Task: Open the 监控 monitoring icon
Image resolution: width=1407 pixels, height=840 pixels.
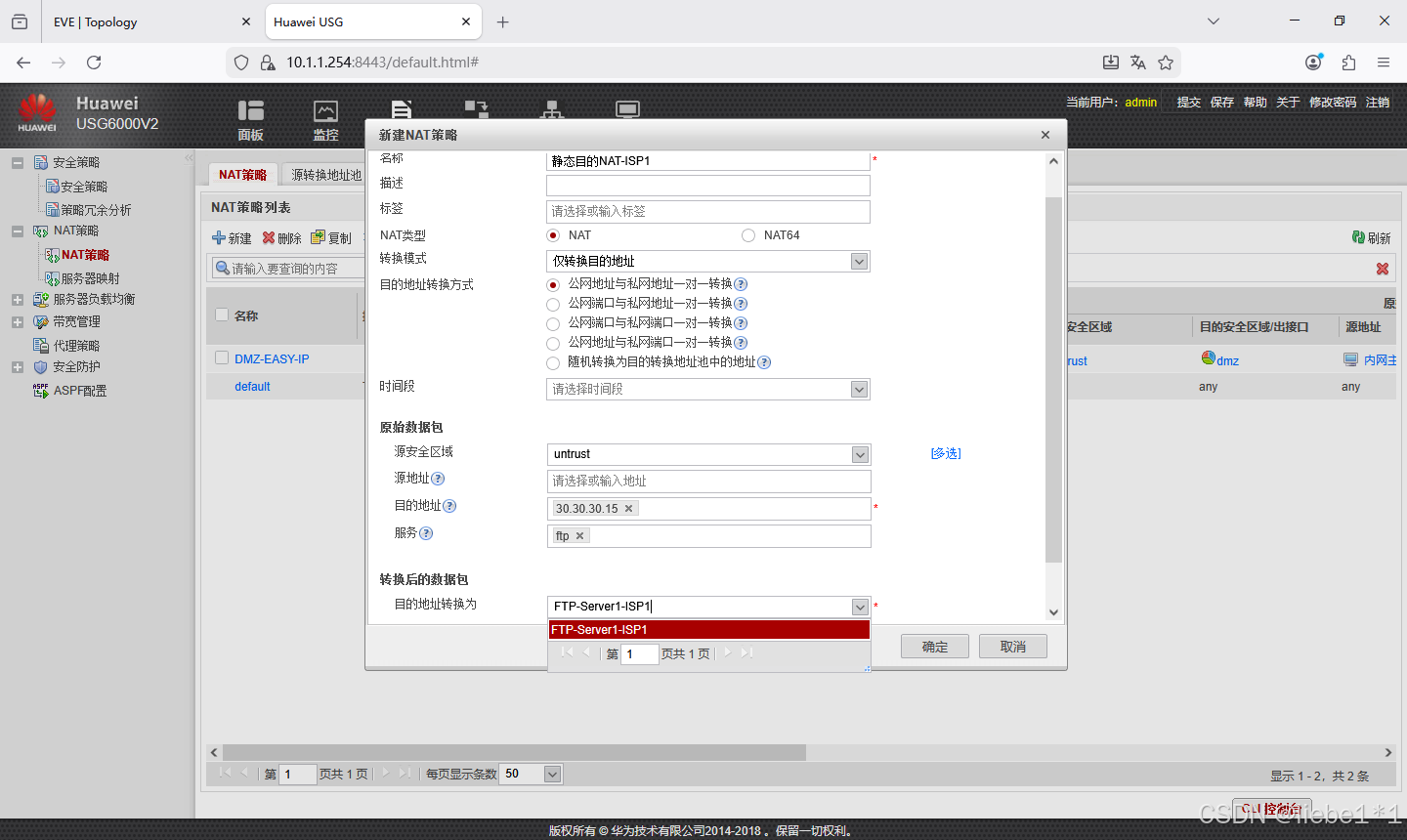Action: pyautogui.click(x=325, y=115)
